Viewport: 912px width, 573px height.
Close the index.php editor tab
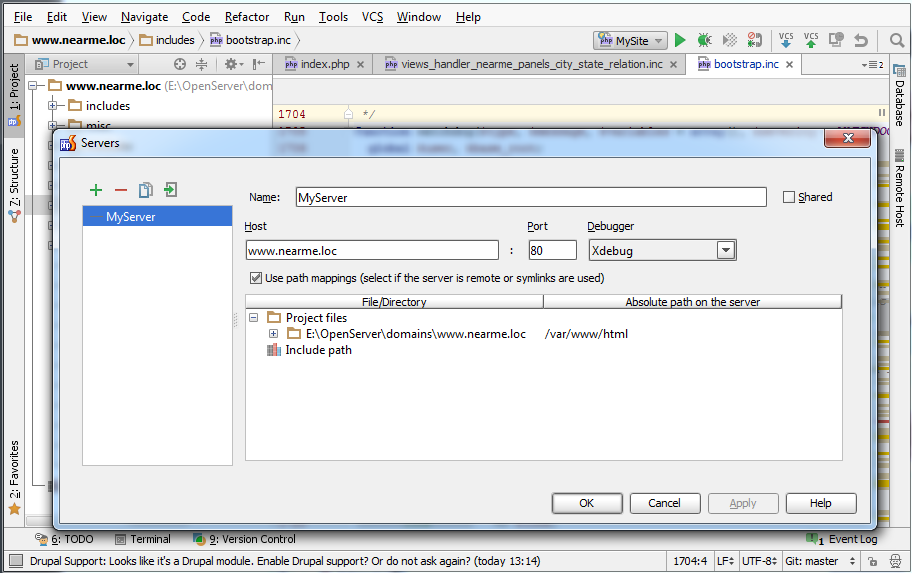pyautogui.click(x=361, y=65)
